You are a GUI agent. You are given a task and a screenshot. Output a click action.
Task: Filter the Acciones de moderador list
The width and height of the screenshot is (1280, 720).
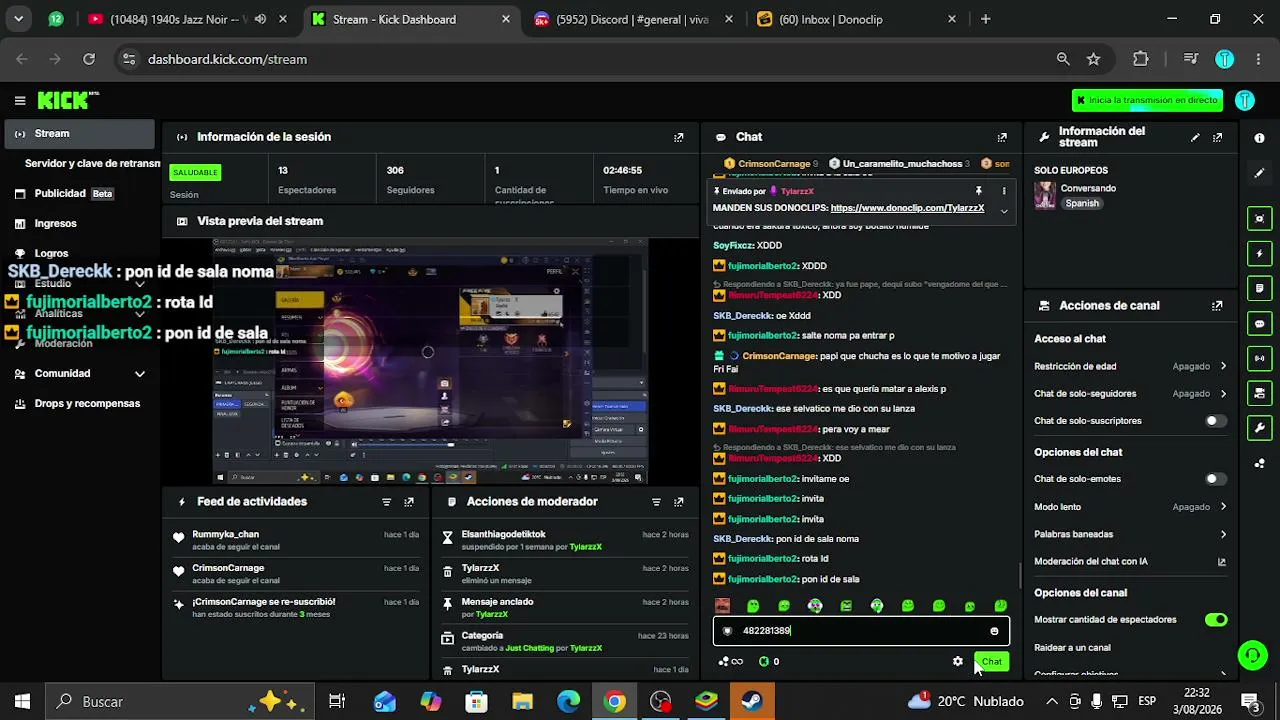tap(656, 502)
